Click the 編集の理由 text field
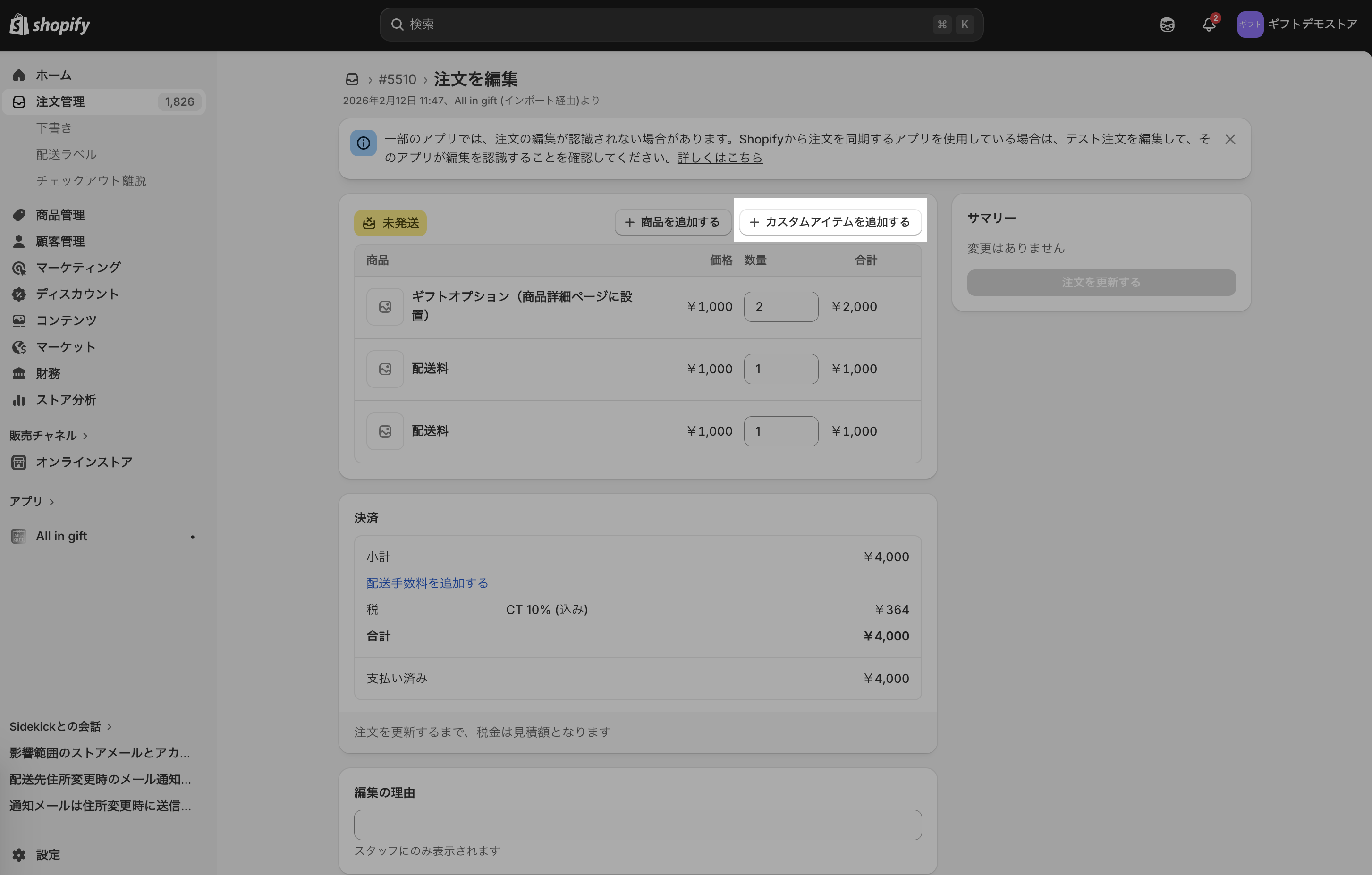 [637, 825]
